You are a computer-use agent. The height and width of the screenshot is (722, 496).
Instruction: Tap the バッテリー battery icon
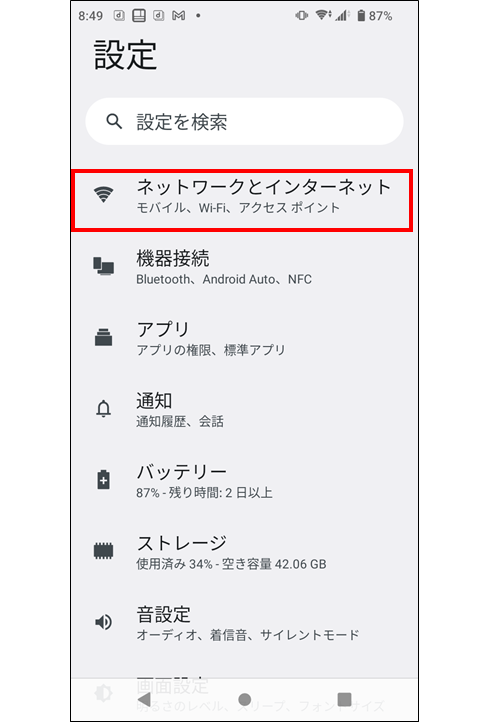(104, 480)
